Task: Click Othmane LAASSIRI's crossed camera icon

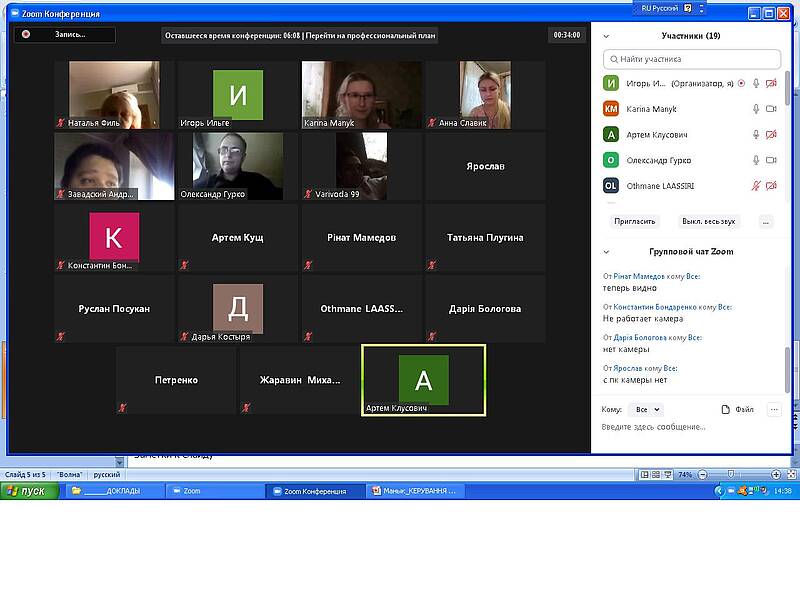Action: [771, 186]
